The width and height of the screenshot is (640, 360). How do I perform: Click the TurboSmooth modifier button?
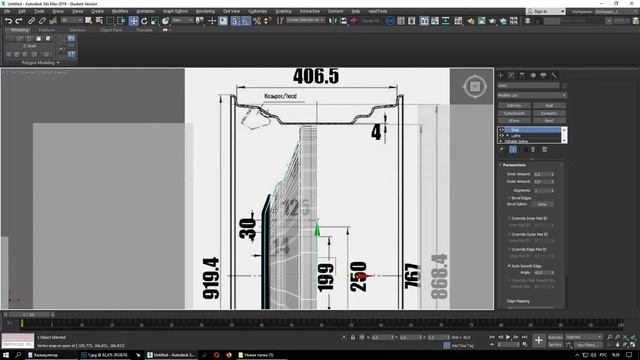click(x=514, y=113)
